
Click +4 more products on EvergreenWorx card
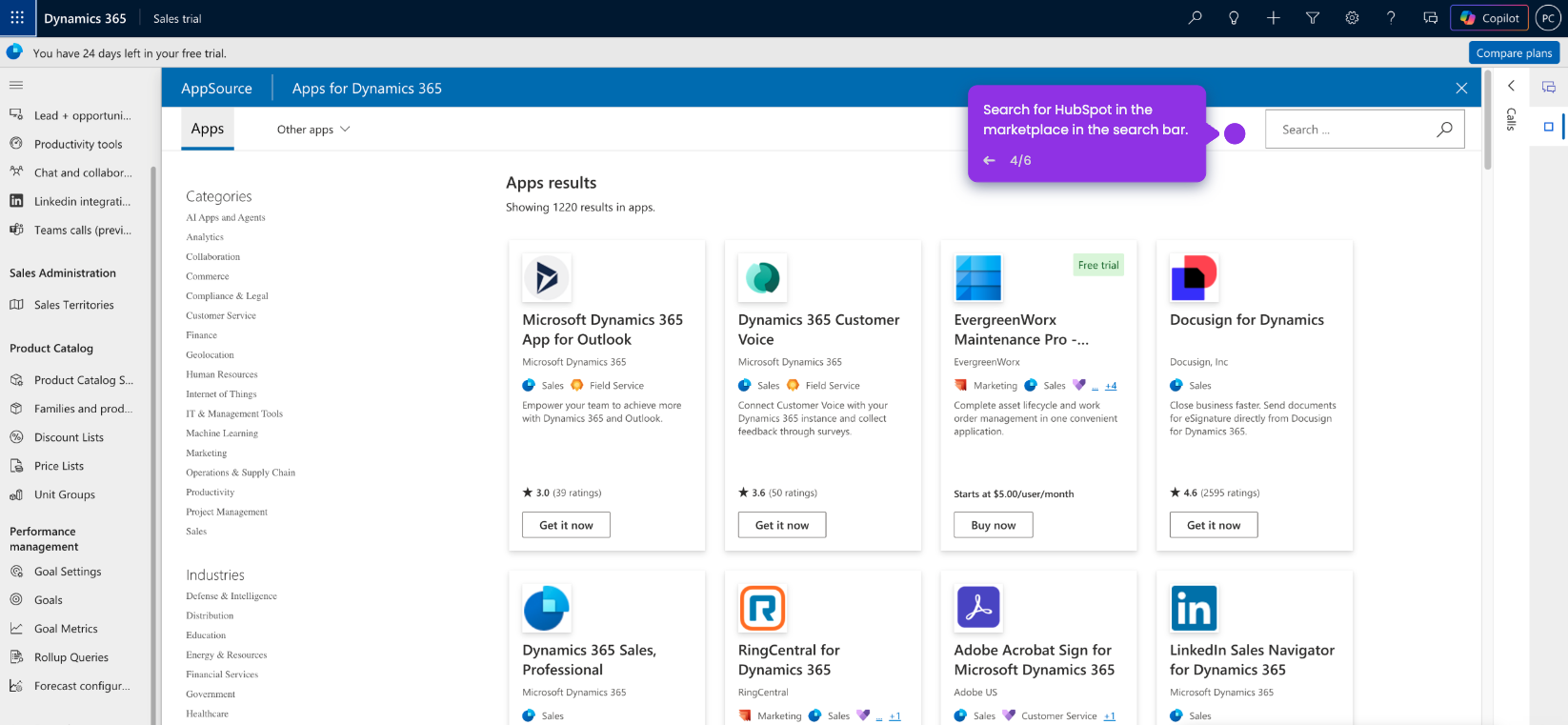(x=1111, y=386)
